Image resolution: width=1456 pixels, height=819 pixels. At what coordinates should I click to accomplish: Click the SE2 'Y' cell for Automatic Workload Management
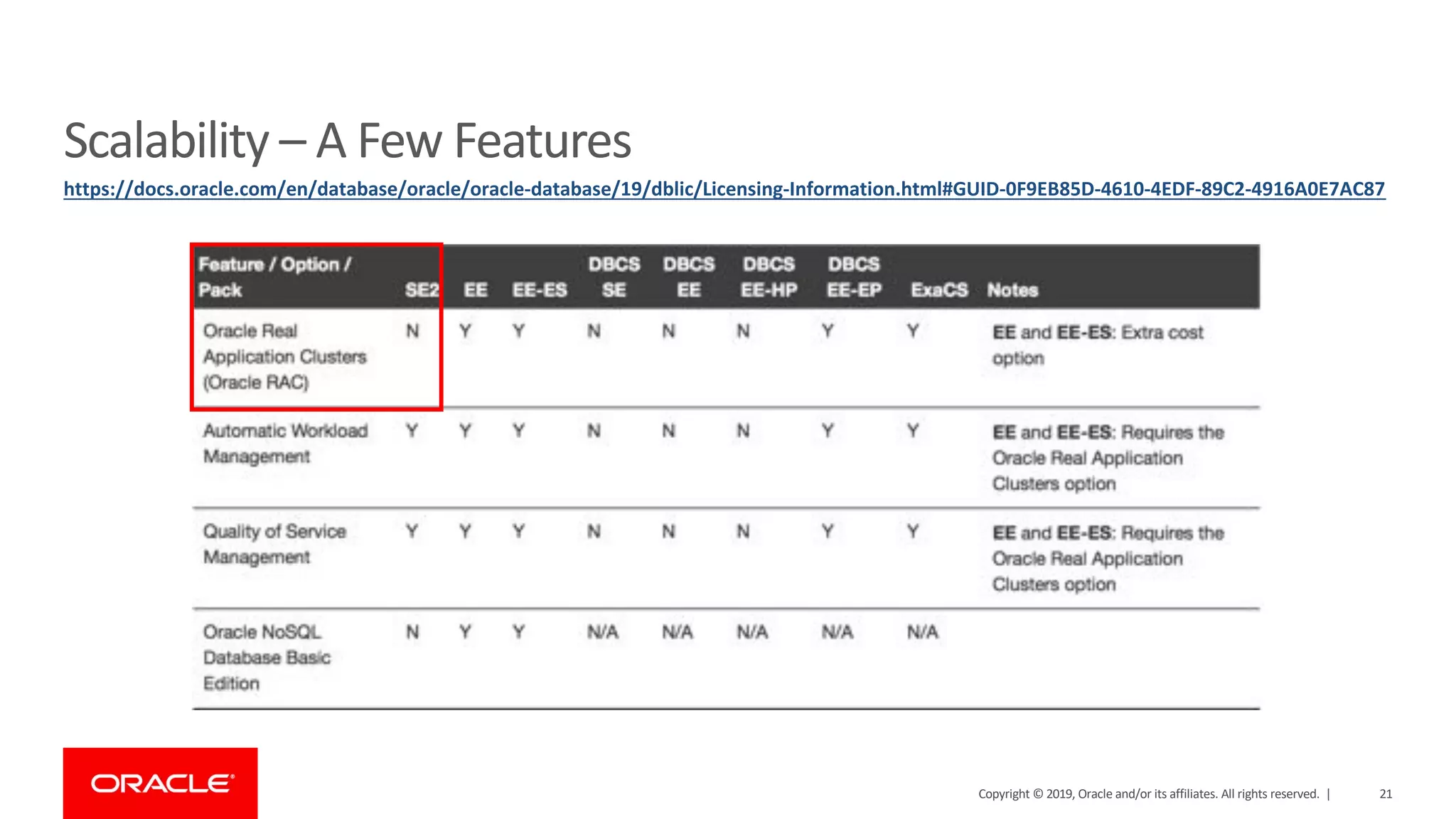412,431
